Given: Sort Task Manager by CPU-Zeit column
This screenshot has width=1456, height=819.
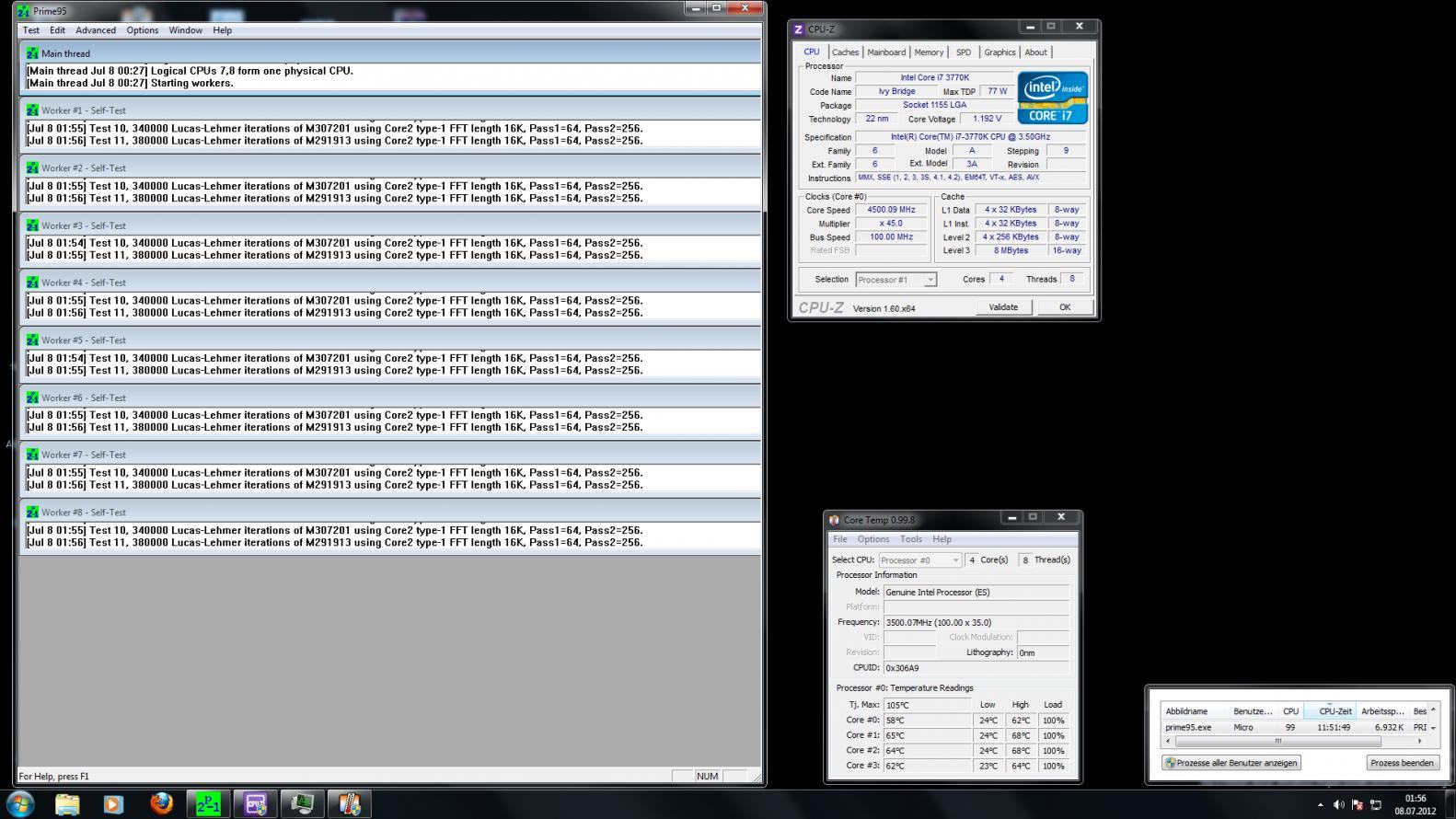Looking at the screenshot, I should [1330, 710].
